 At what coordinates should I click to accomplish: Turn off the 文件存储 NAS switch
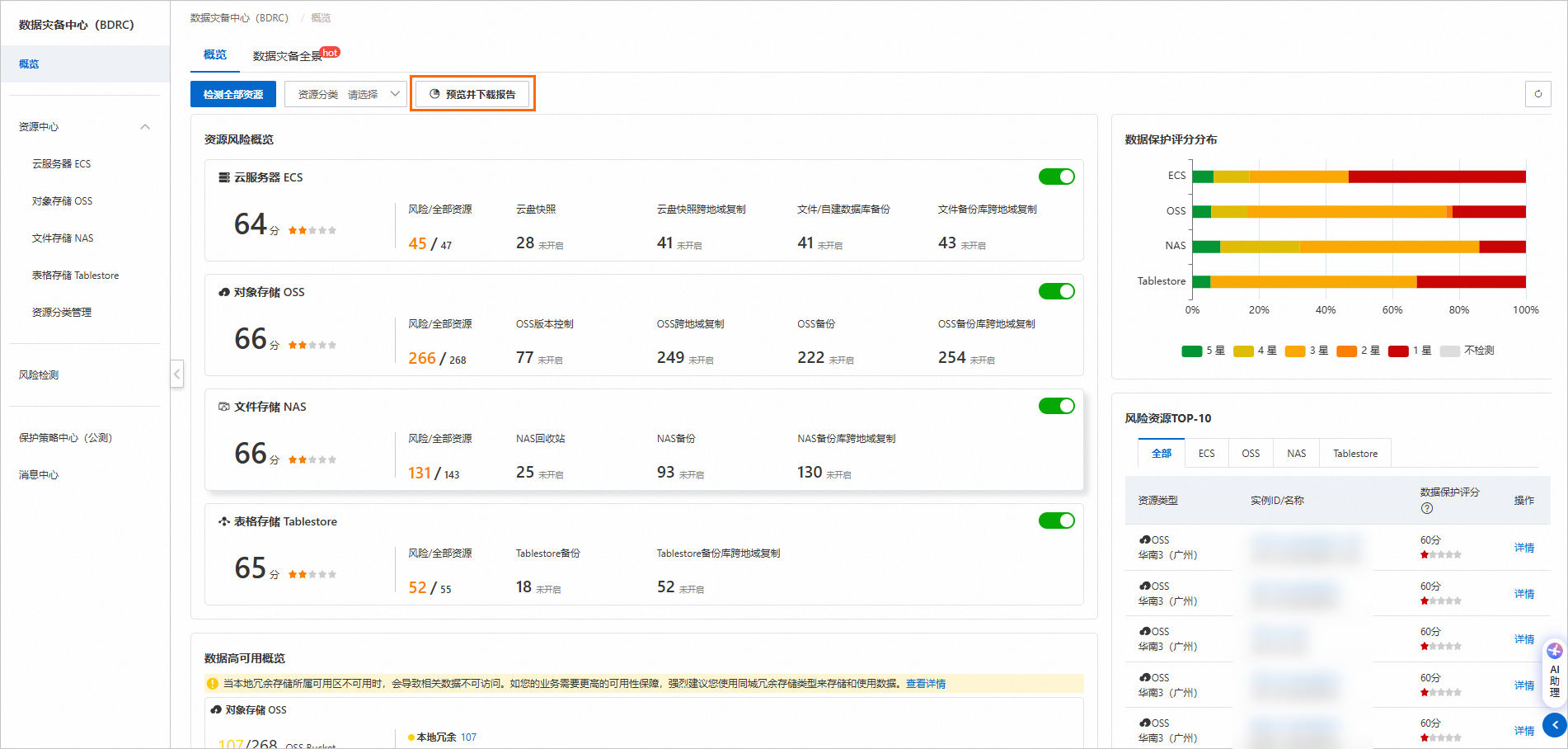click(1056, 406)
